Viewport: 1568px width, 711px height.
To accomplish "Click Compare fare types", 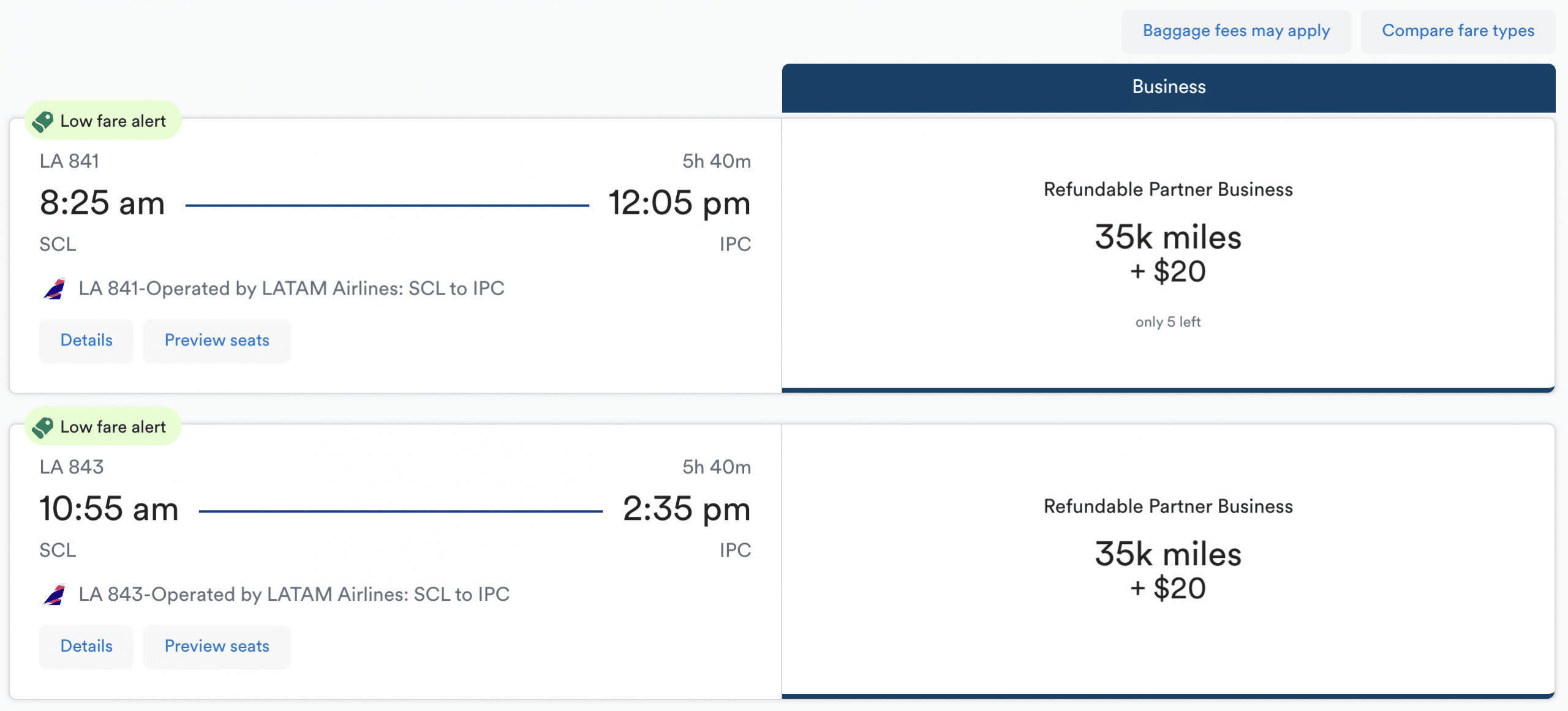I will coord(1458,31).
